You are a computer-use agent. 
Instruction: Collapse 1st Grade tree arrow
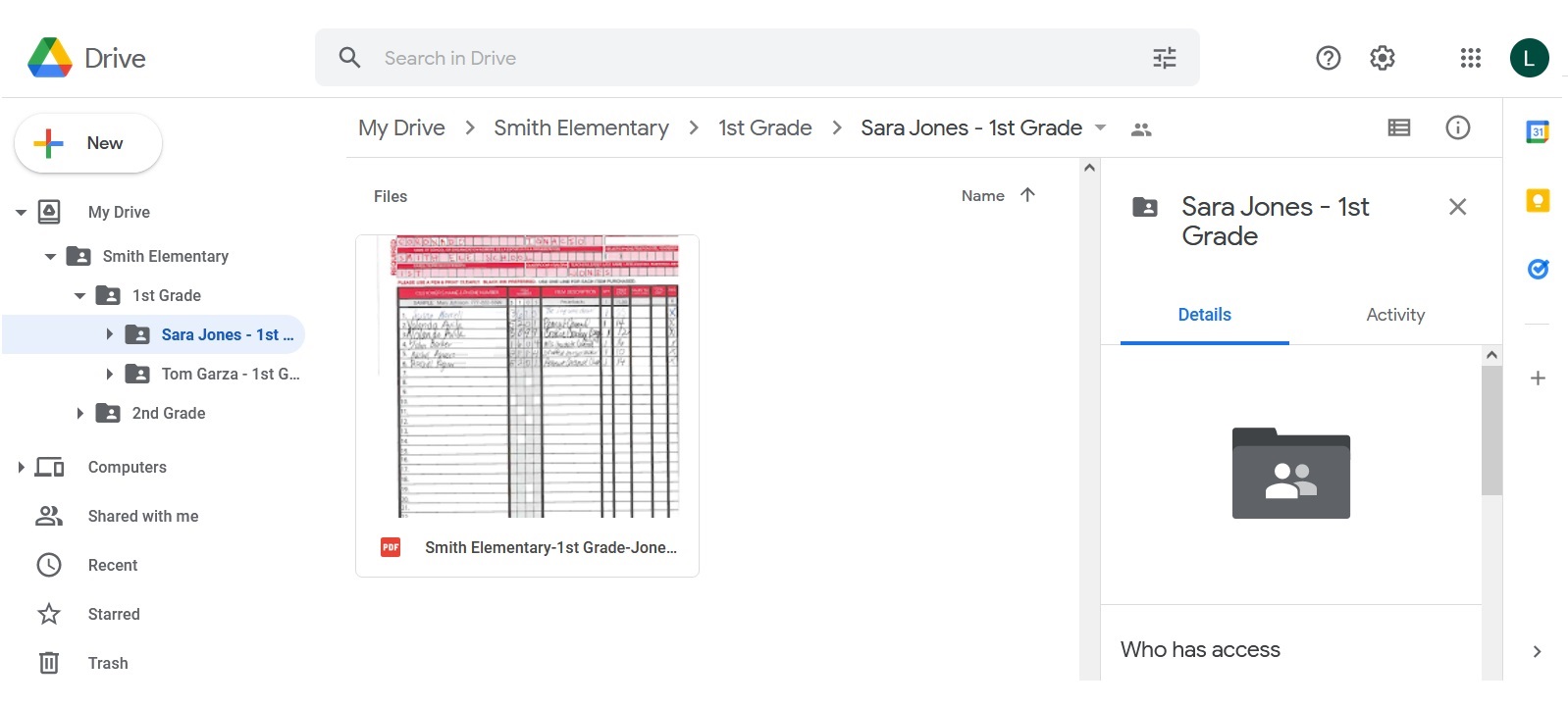tap(79, 295)
